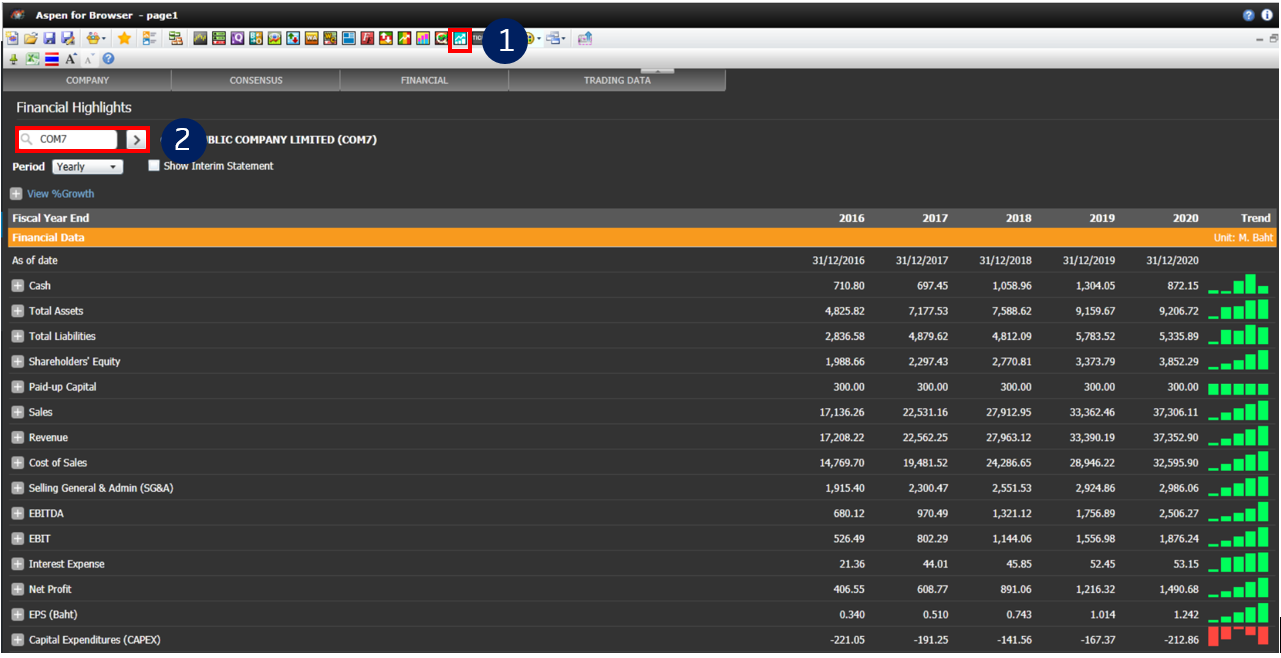Screen dimensions: 1281x658
Task: Expand the Capital Expenditures (CAPEX) row
Action: tap(17, 640)
